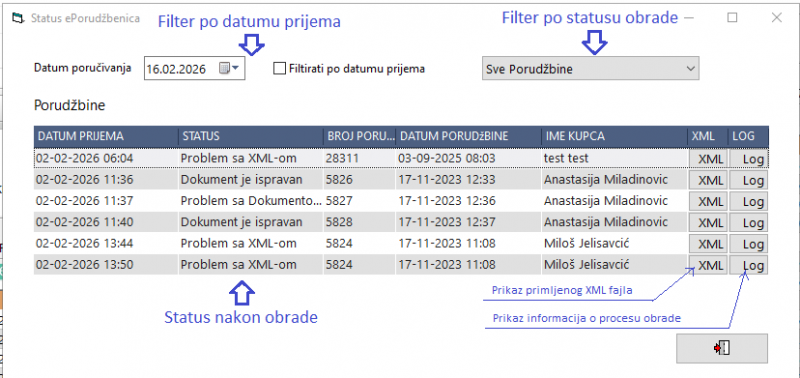Sort by BROJ PORU... column header

pos(360,136)
